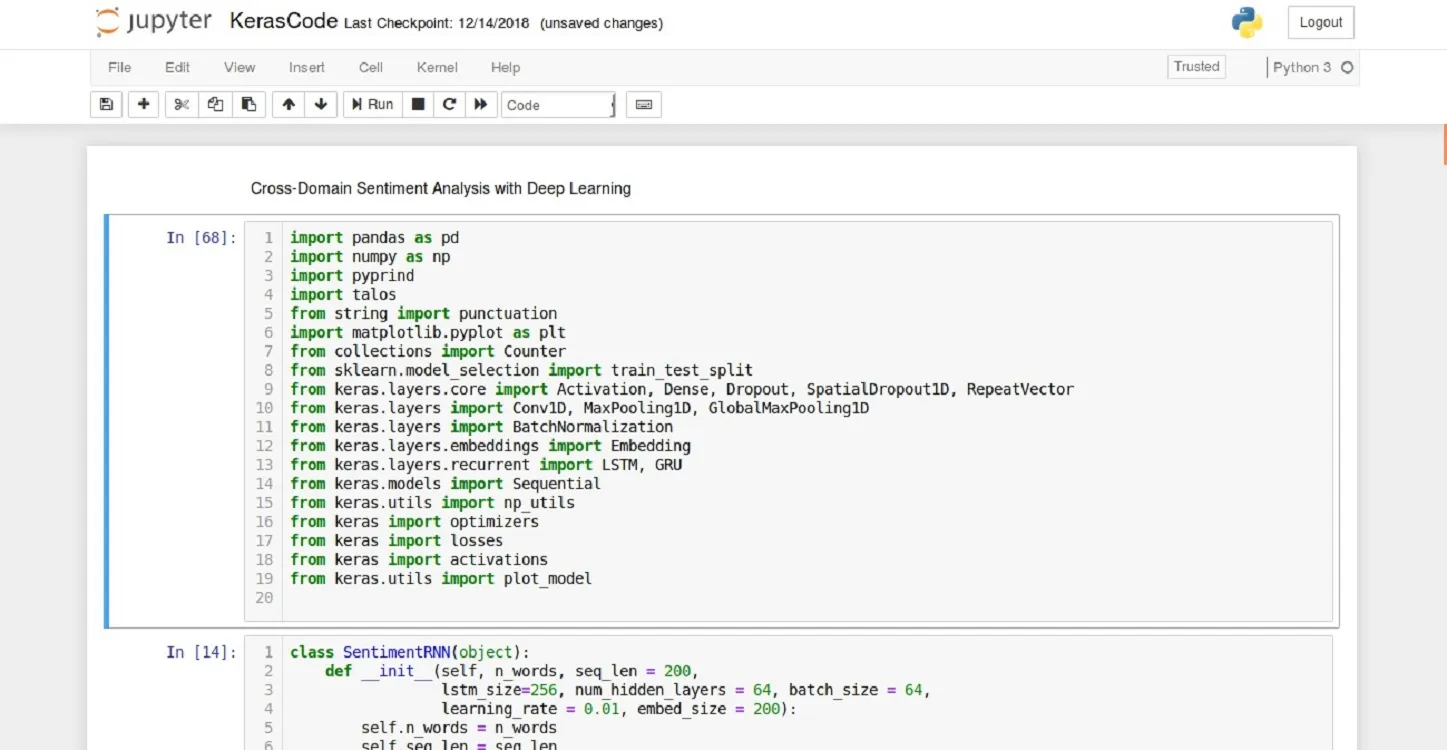Open the File menu
1447x750 pixels.
point(119,67)
